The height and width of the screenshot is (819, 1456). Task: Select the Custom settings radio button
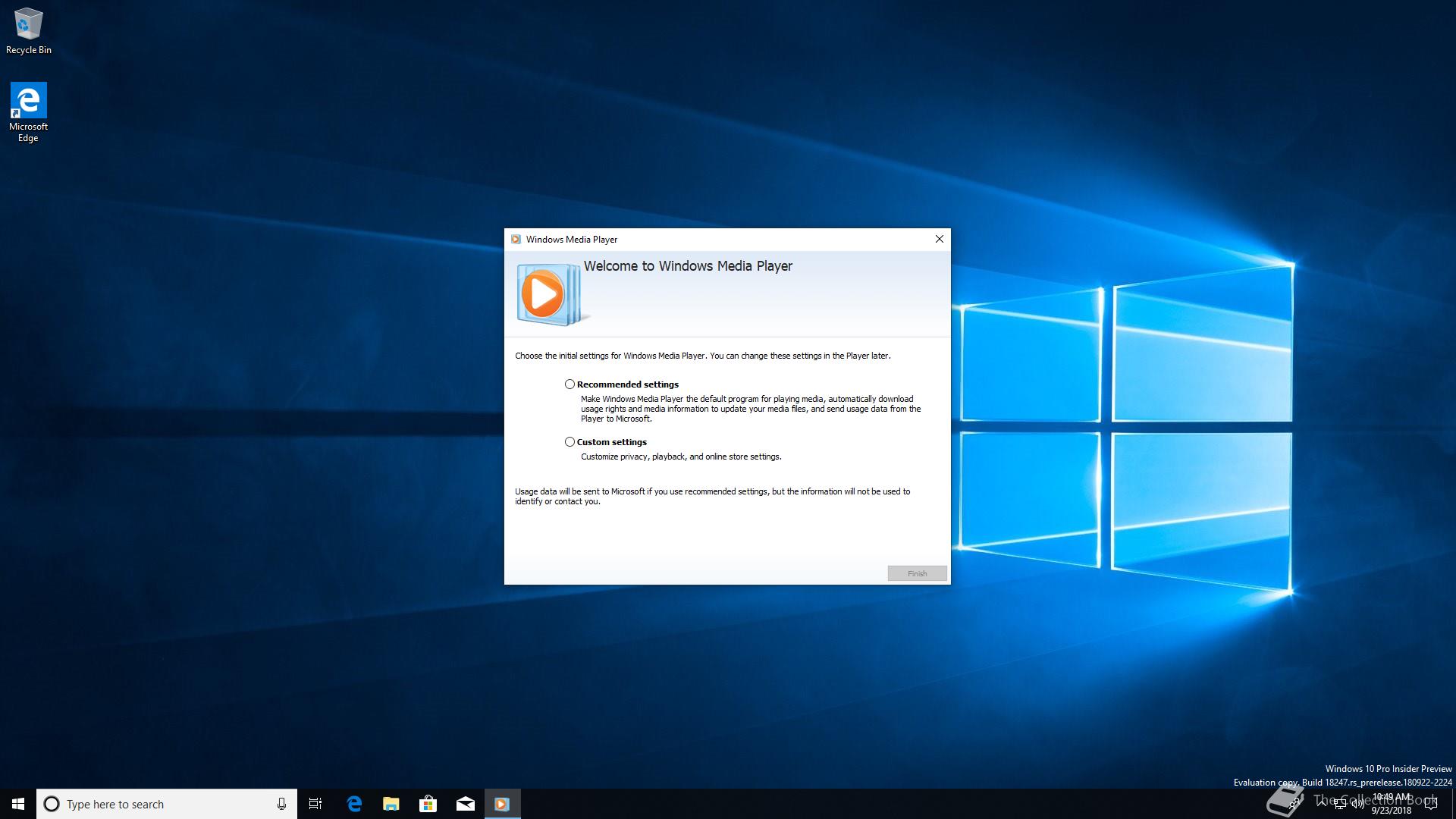[x=570, y=442]
